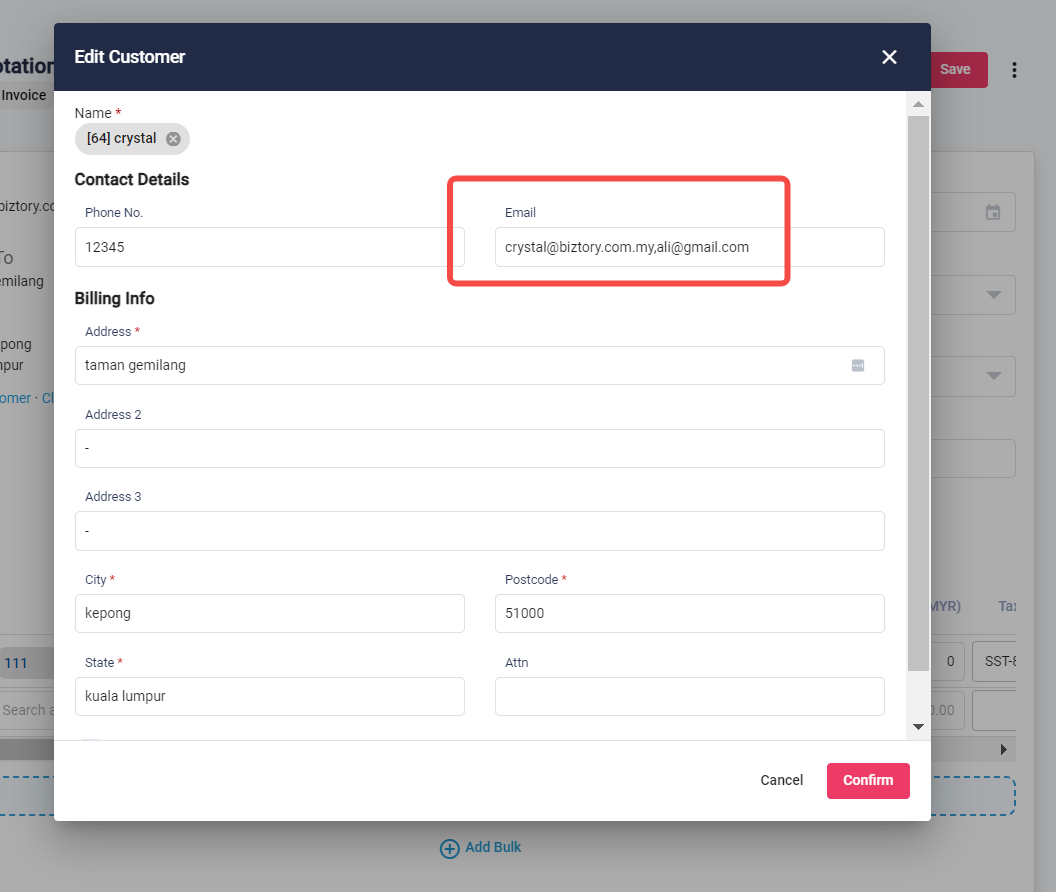Open the calendar date picker icon
This screenshot has height=892, width=1056.
click(993, 212)
